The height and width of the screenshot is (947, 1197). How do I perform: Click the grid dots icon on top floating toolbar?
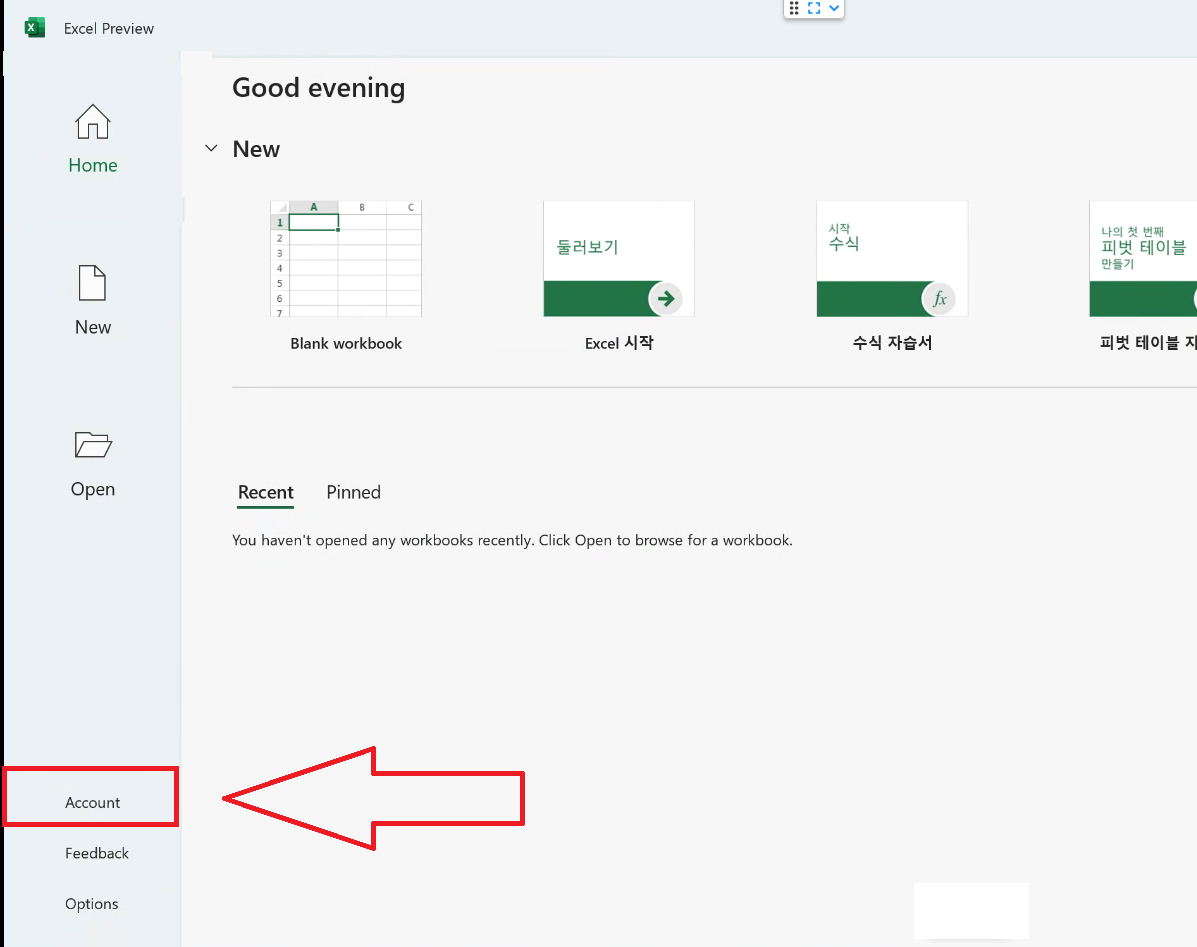tap(794, 8)
